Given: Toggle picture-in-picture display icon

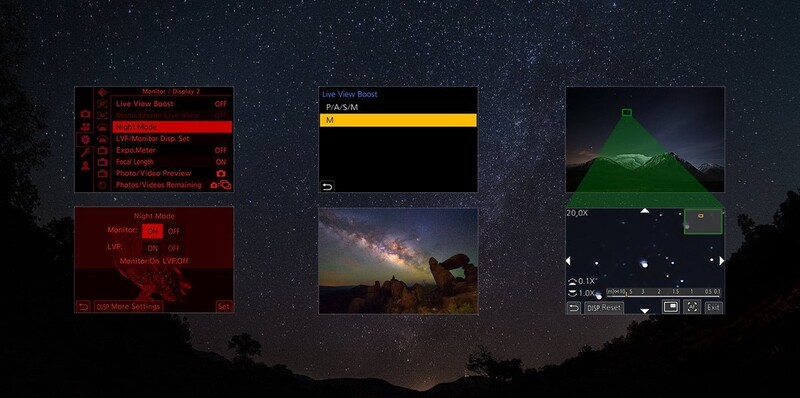Looking at the screenshot, I should (x=670, y=307).
